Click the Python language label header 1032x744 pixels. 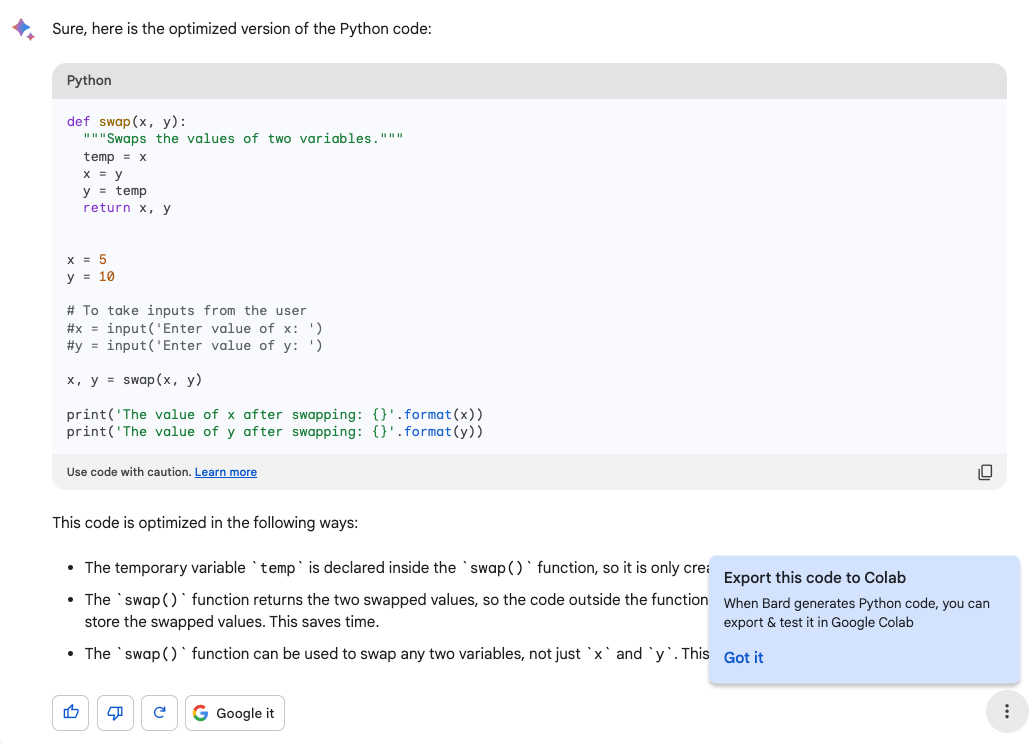coord(89,80)
